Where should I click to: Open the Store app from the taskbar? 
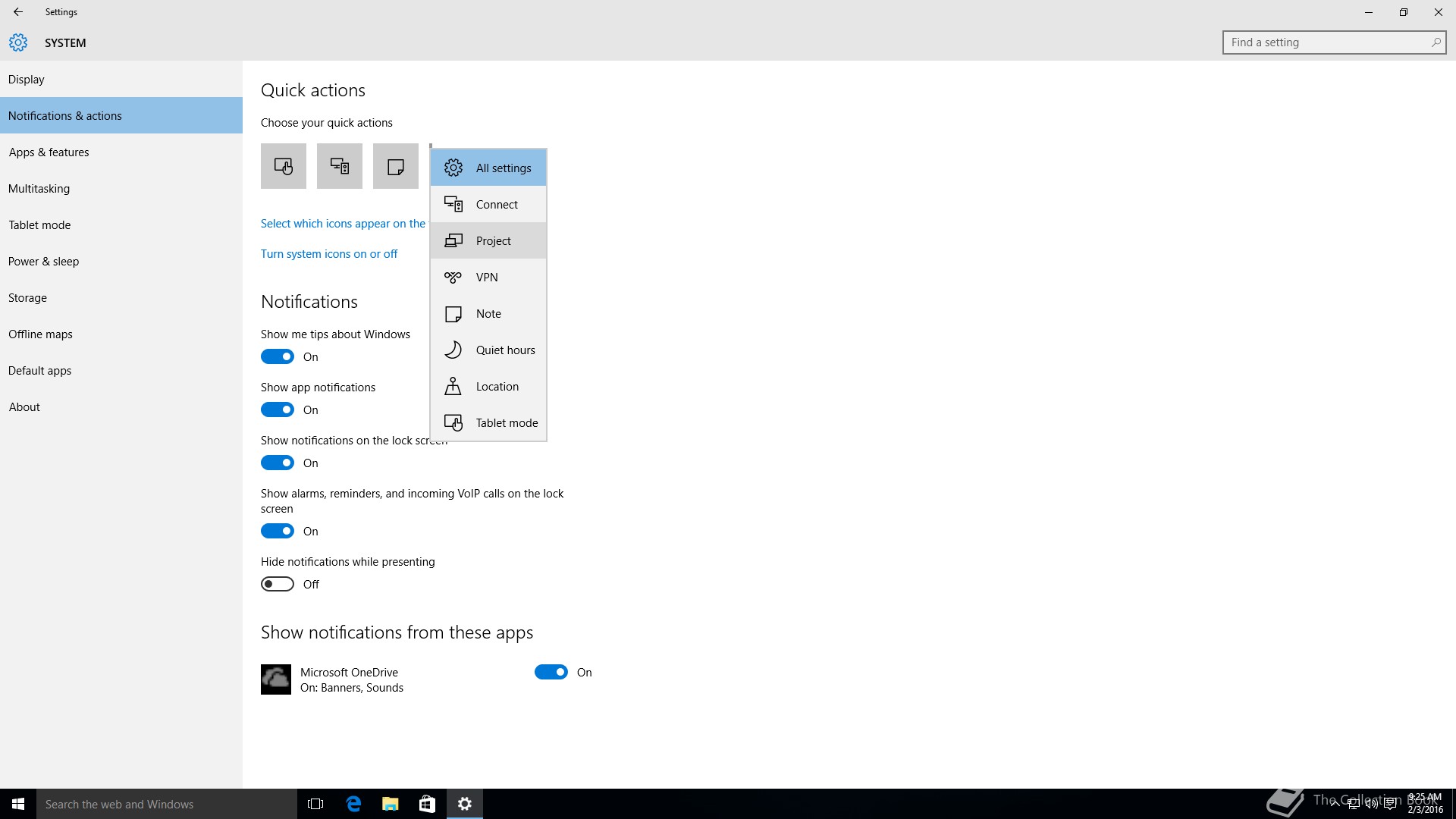(427, 804)
